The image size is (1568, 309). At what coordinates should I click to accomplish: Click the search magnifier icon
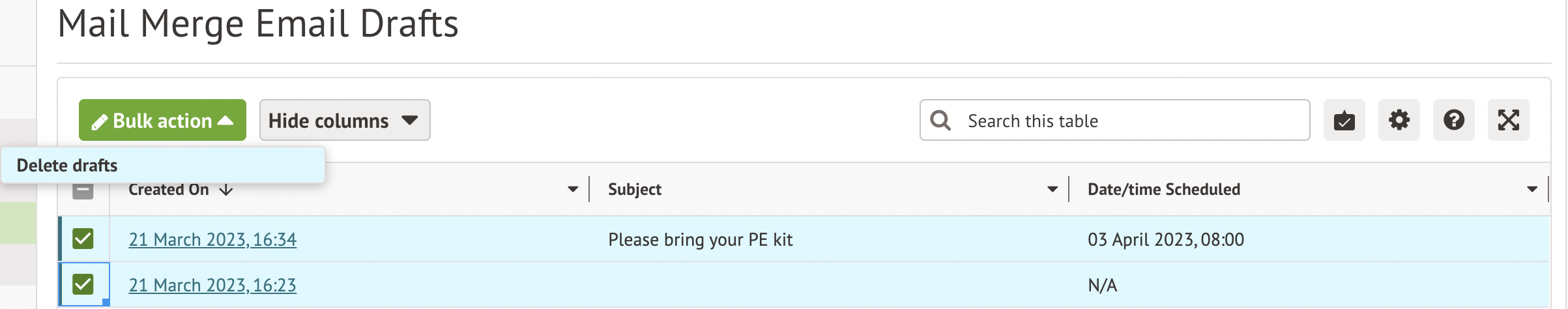click(x=940, y=121)
